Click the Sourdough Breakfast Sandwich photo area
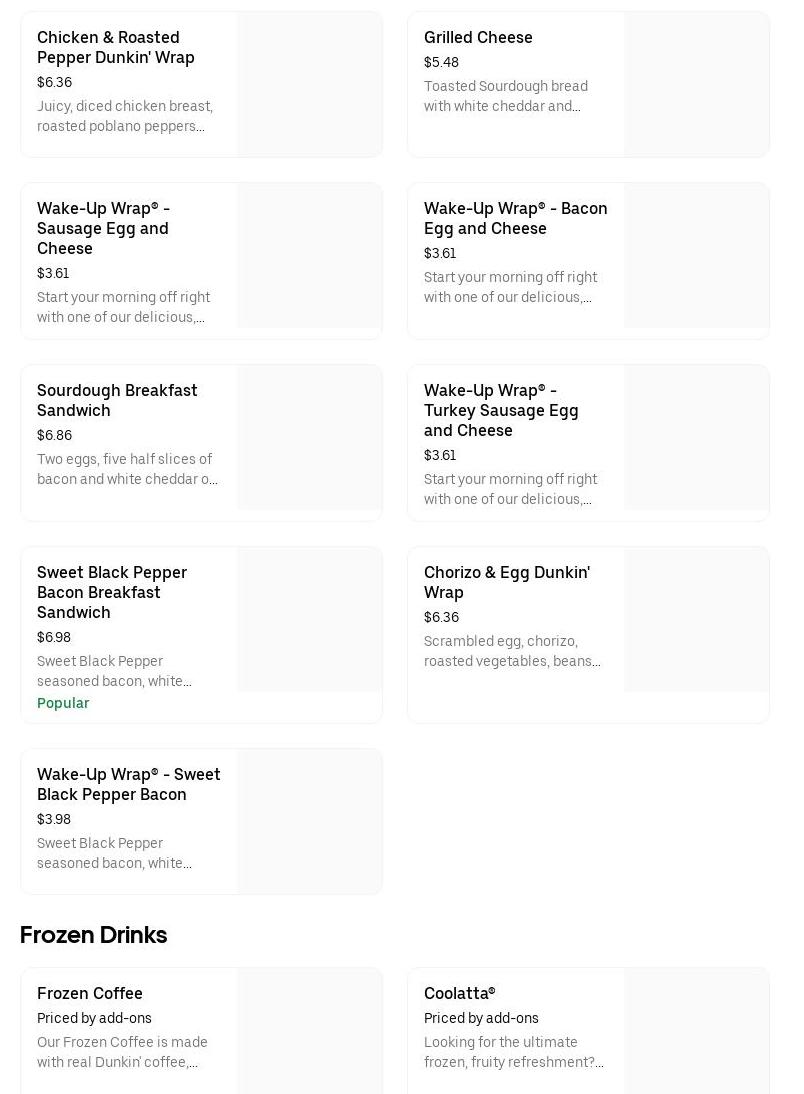 pos(309,437)
